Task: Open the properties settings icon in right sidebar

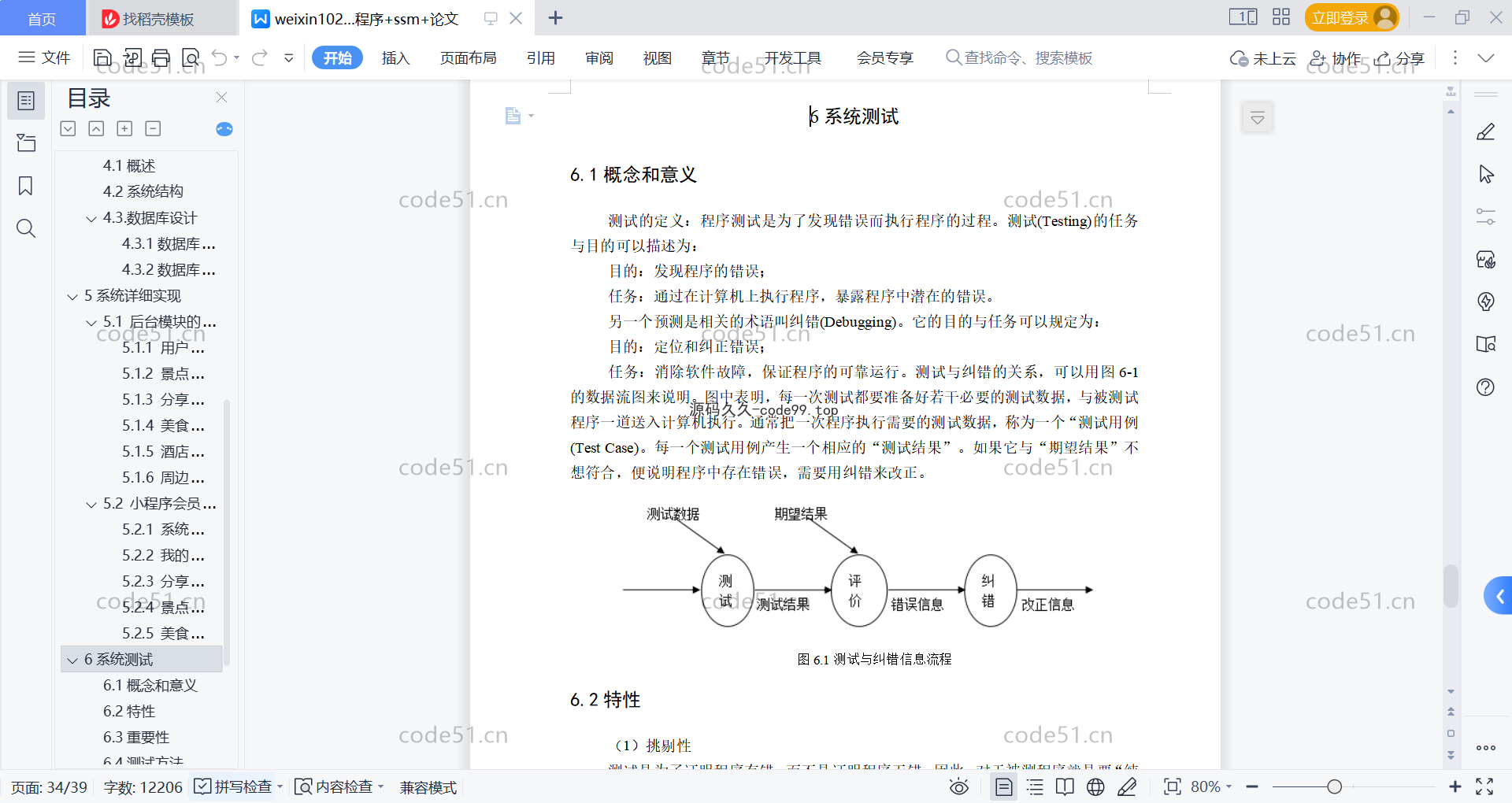Action: [x=1485, y=216]
